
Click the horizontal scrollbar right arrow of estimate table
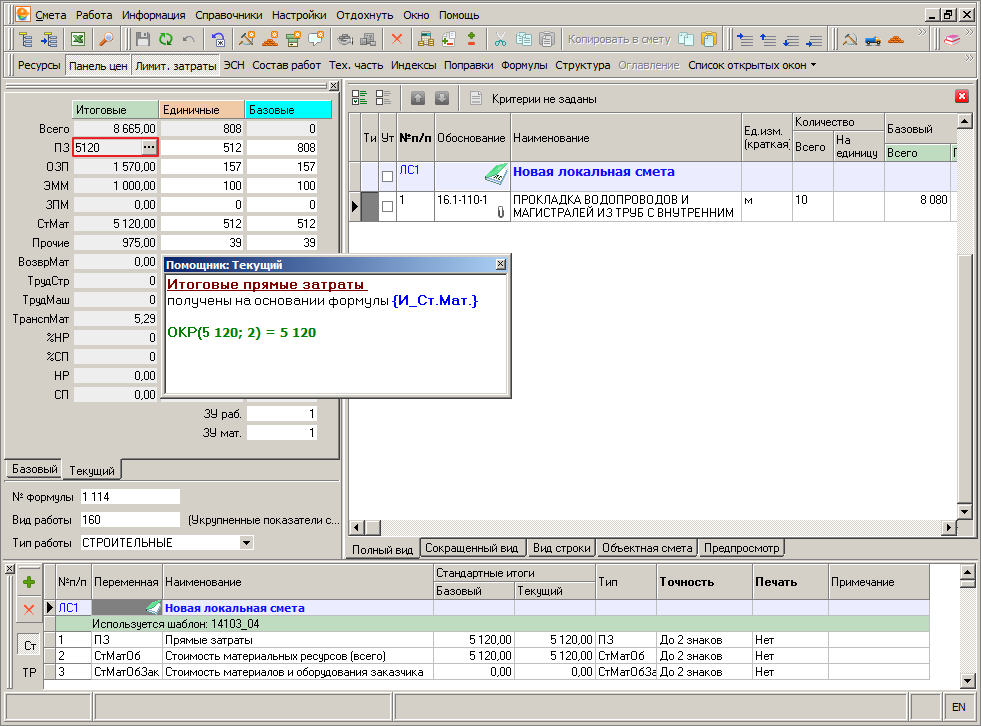[x=949, y=528]
